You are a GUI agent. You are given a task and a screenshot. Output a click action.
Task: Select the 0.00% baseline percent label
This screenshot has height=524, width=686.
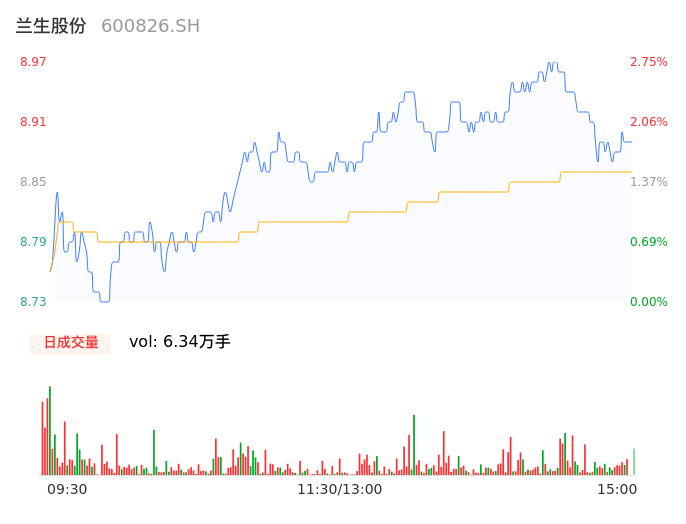[648, 302]
